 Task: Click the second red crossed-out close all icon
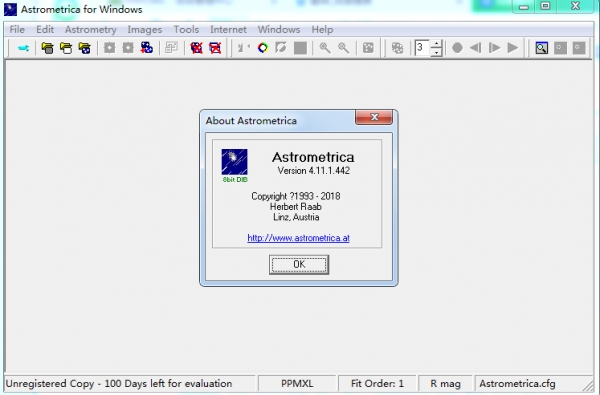click(215, 48)
